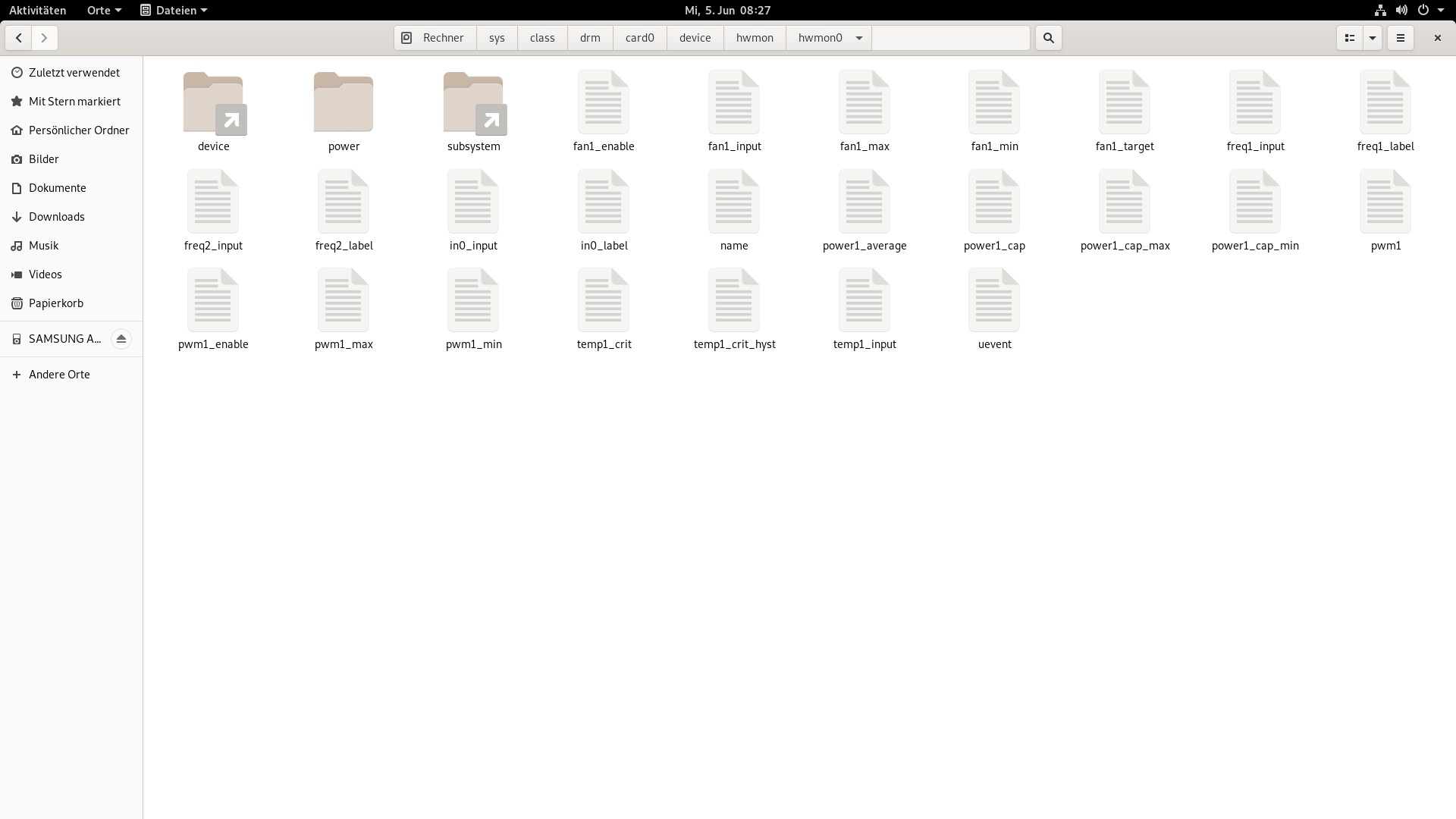This screenshot has width=1456, height=819.
Task: Expand the view options dropdown arrow
Action: pyautogui.click(x=1373, y=38)
